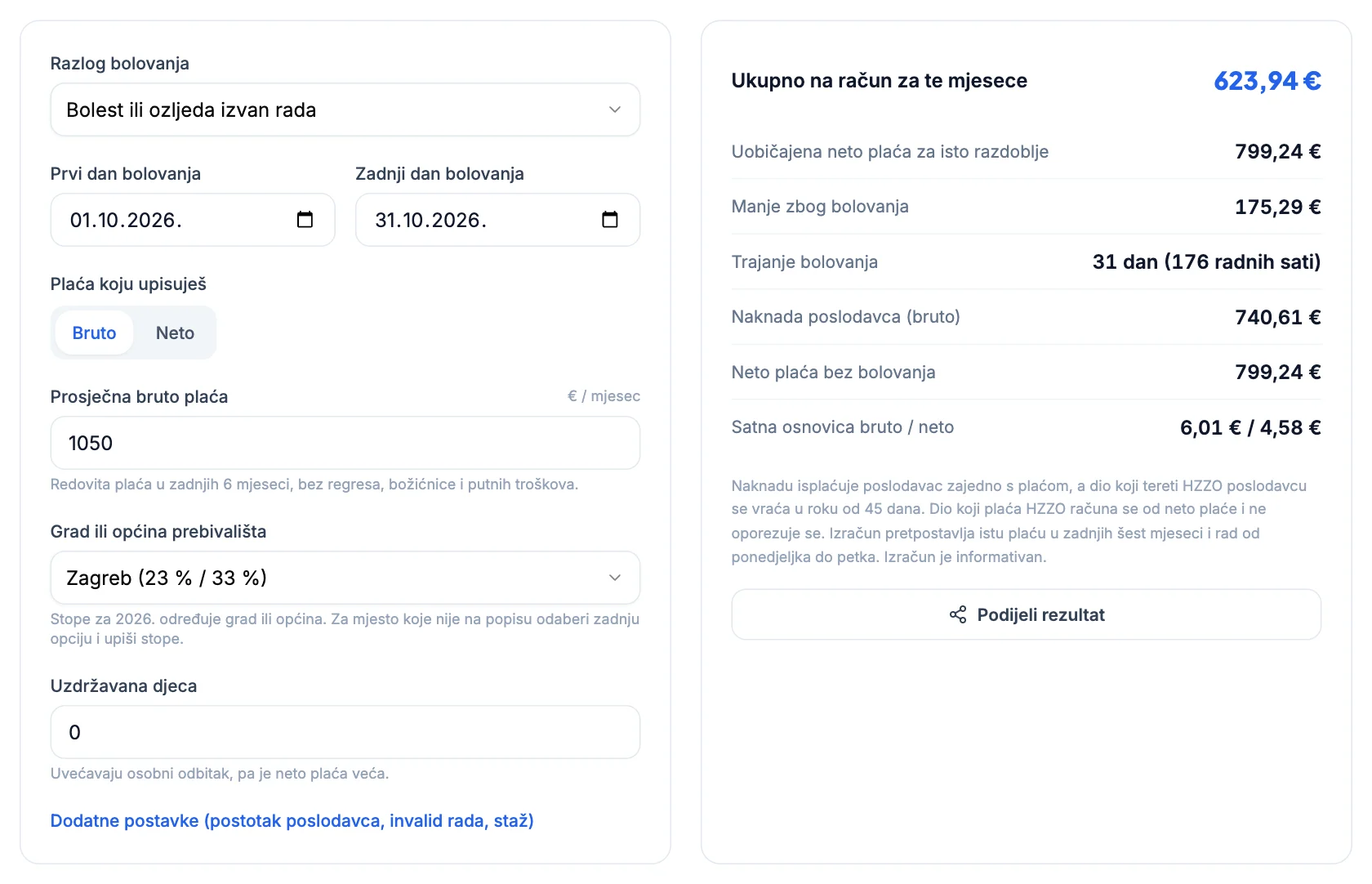Screen dimensions: 1372x884
Task: Select Bruto salary entry mode
Action: pyautogui.click(x=94, y=333)
